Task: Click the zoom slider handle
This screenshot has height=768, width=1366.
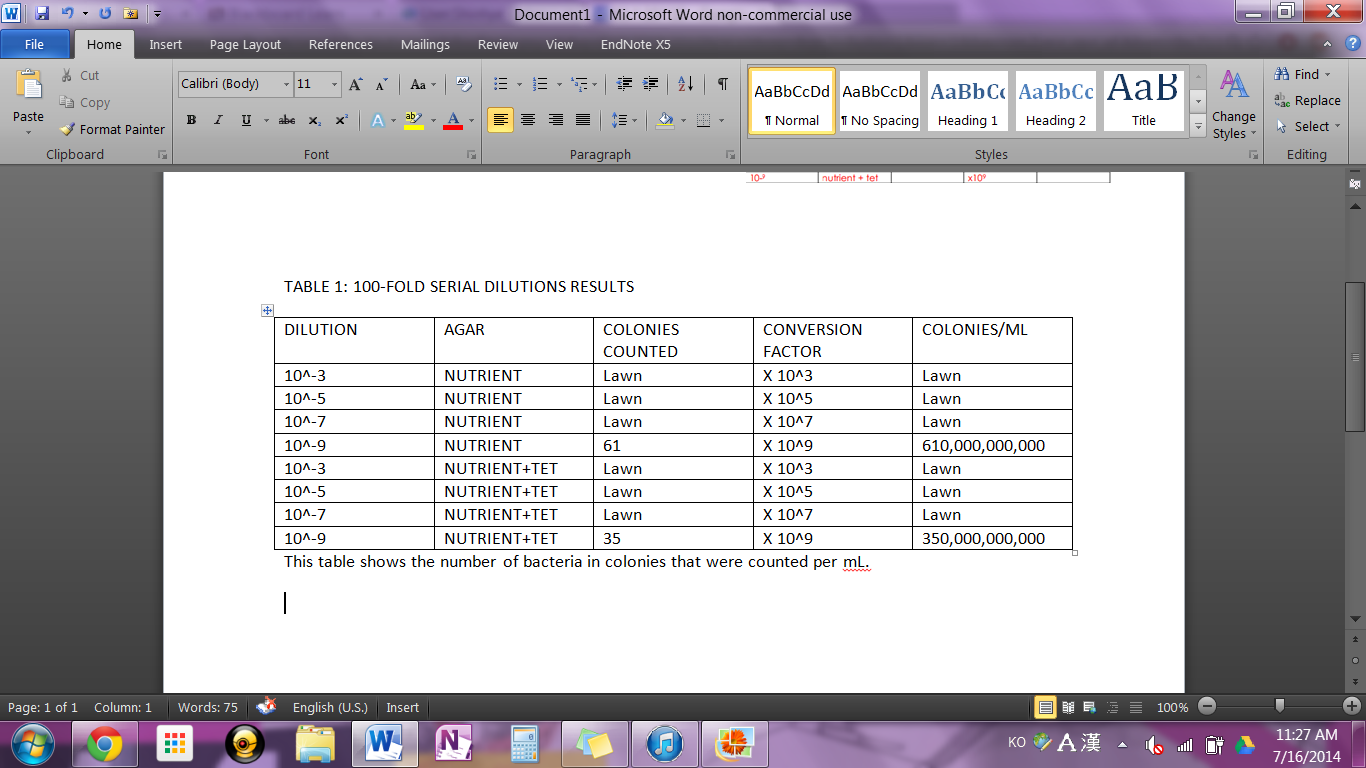Action: [1279, 706]
